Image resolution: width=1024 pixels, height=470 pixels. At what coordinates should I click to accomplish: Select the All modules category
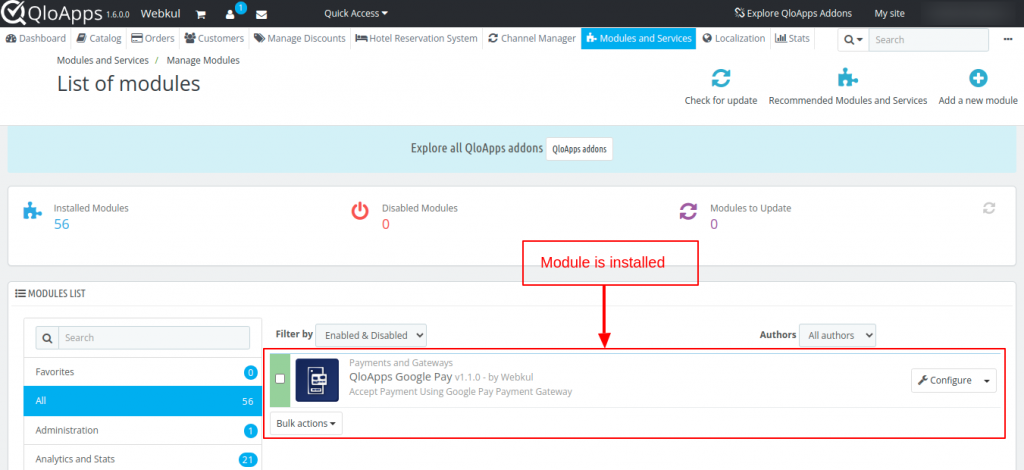pos(142,401)
